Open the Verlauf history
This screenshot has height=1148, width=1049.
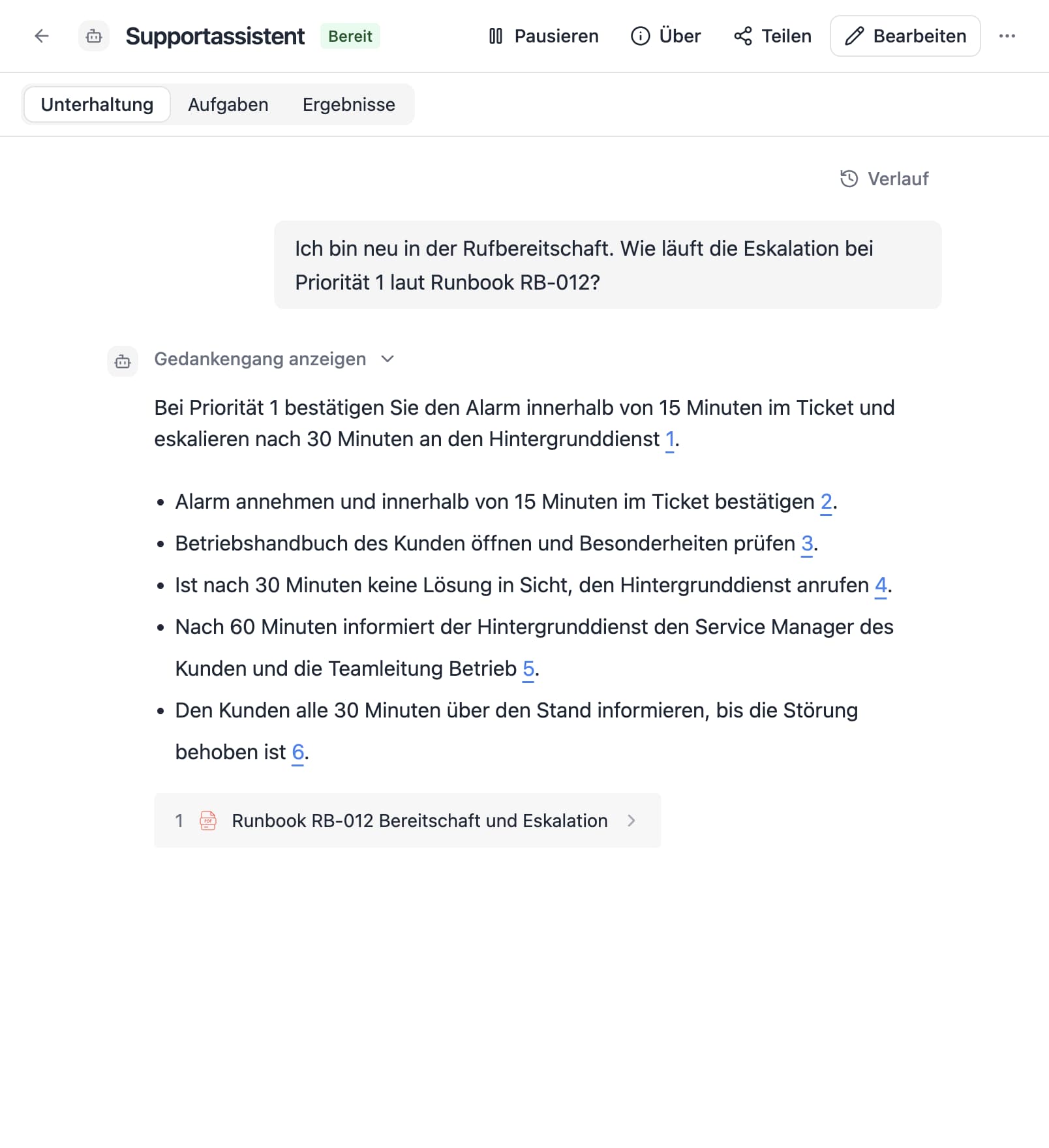(x=885, y=179)
